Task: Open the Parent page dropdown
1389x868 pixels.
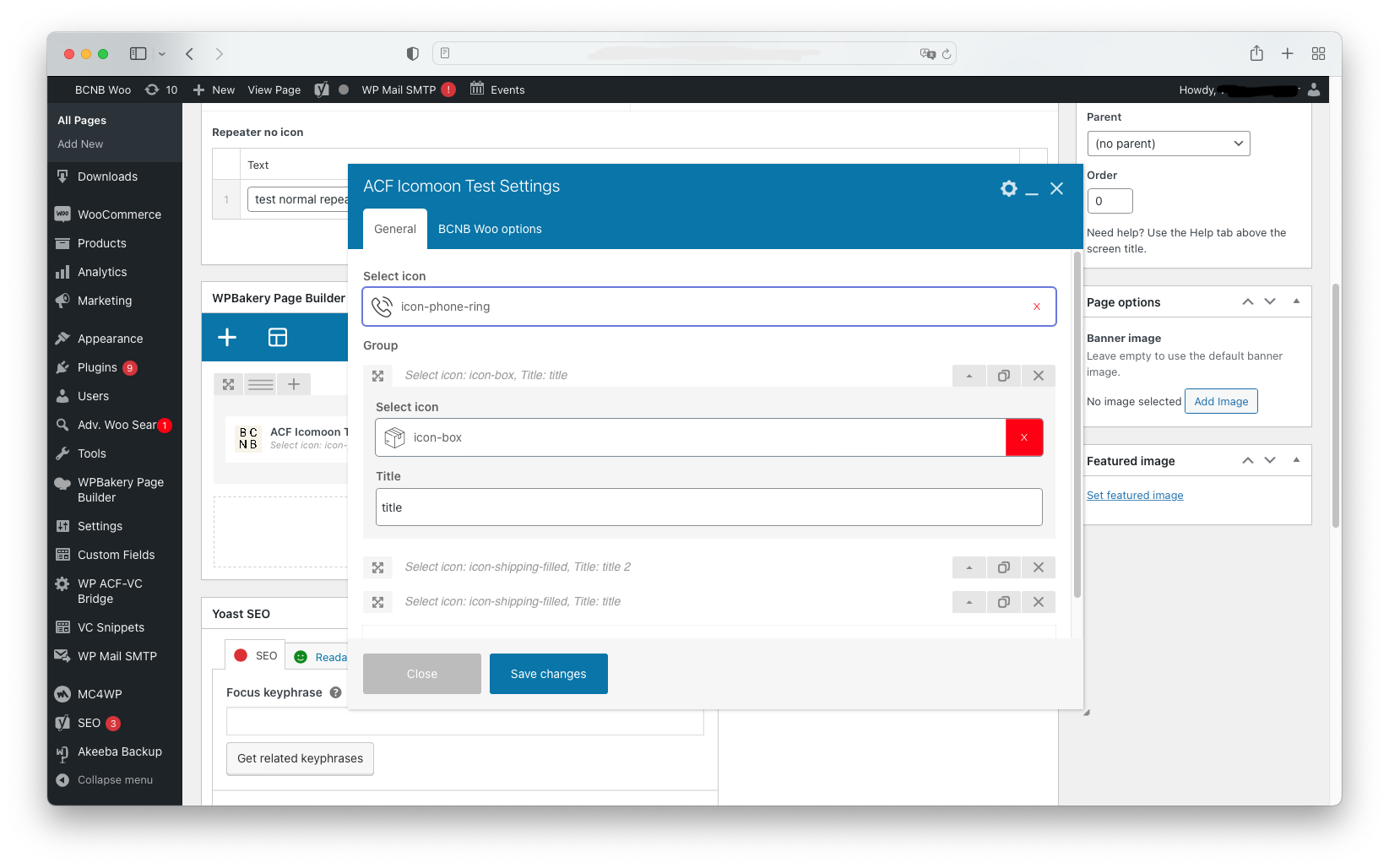Action: (1169, 144)
